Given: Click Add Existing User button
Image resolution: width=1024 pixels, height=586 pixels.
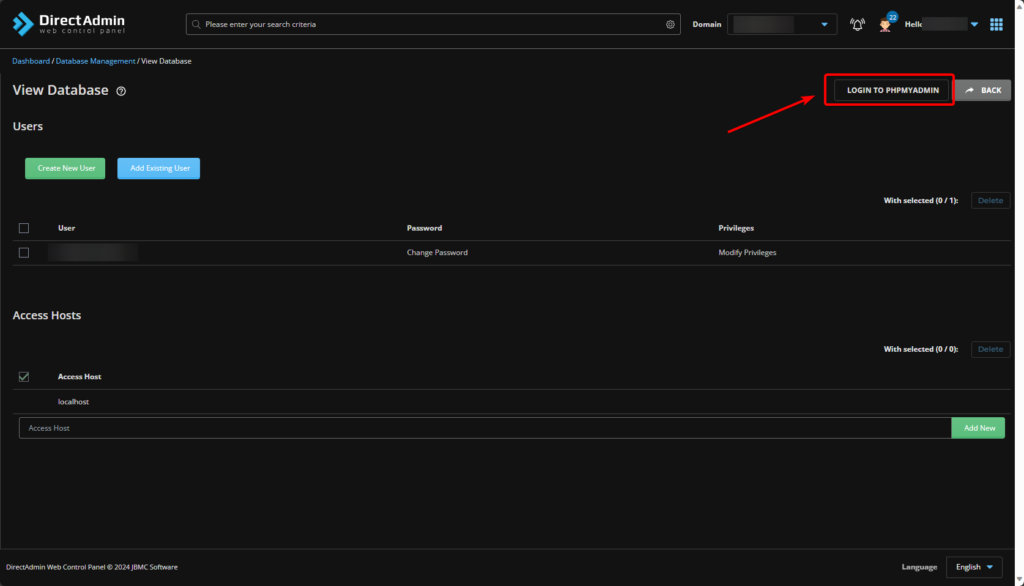Looking at the screenshot, I should point(159,168).
